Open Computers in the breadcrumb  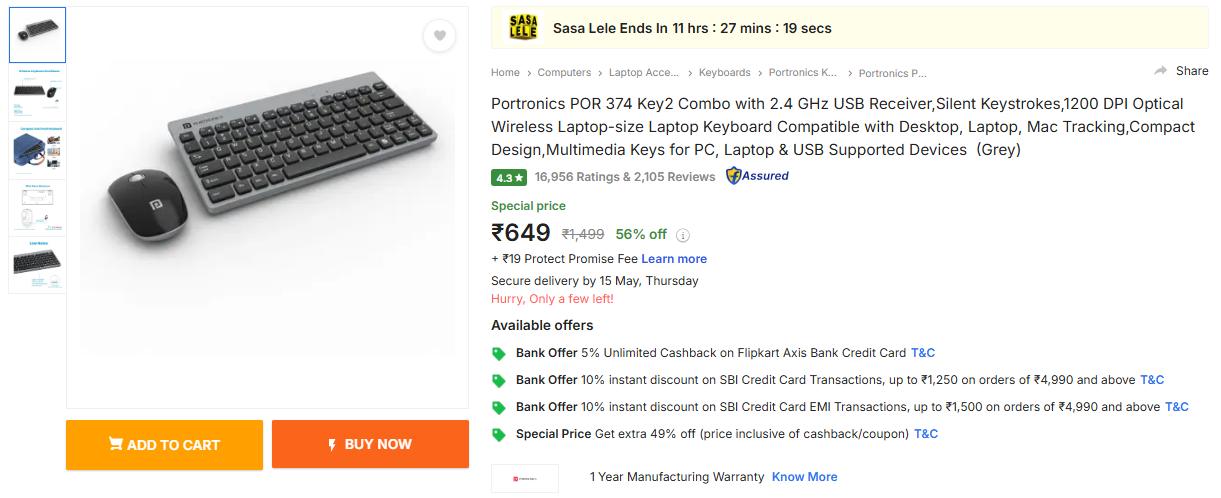pos(564,73)
